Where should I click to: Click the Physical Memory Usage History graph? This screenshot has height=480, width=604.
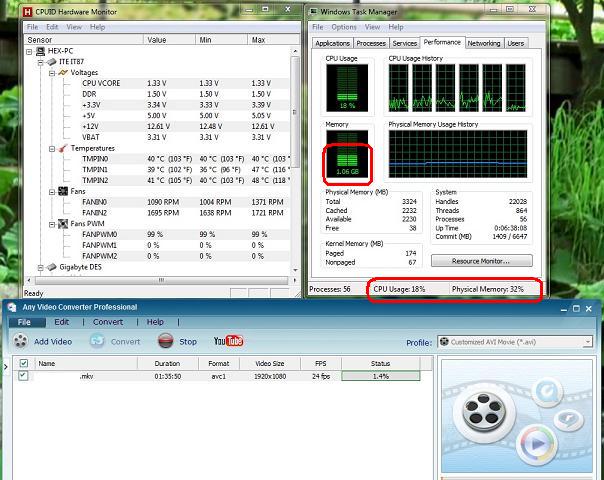(458, 154)
